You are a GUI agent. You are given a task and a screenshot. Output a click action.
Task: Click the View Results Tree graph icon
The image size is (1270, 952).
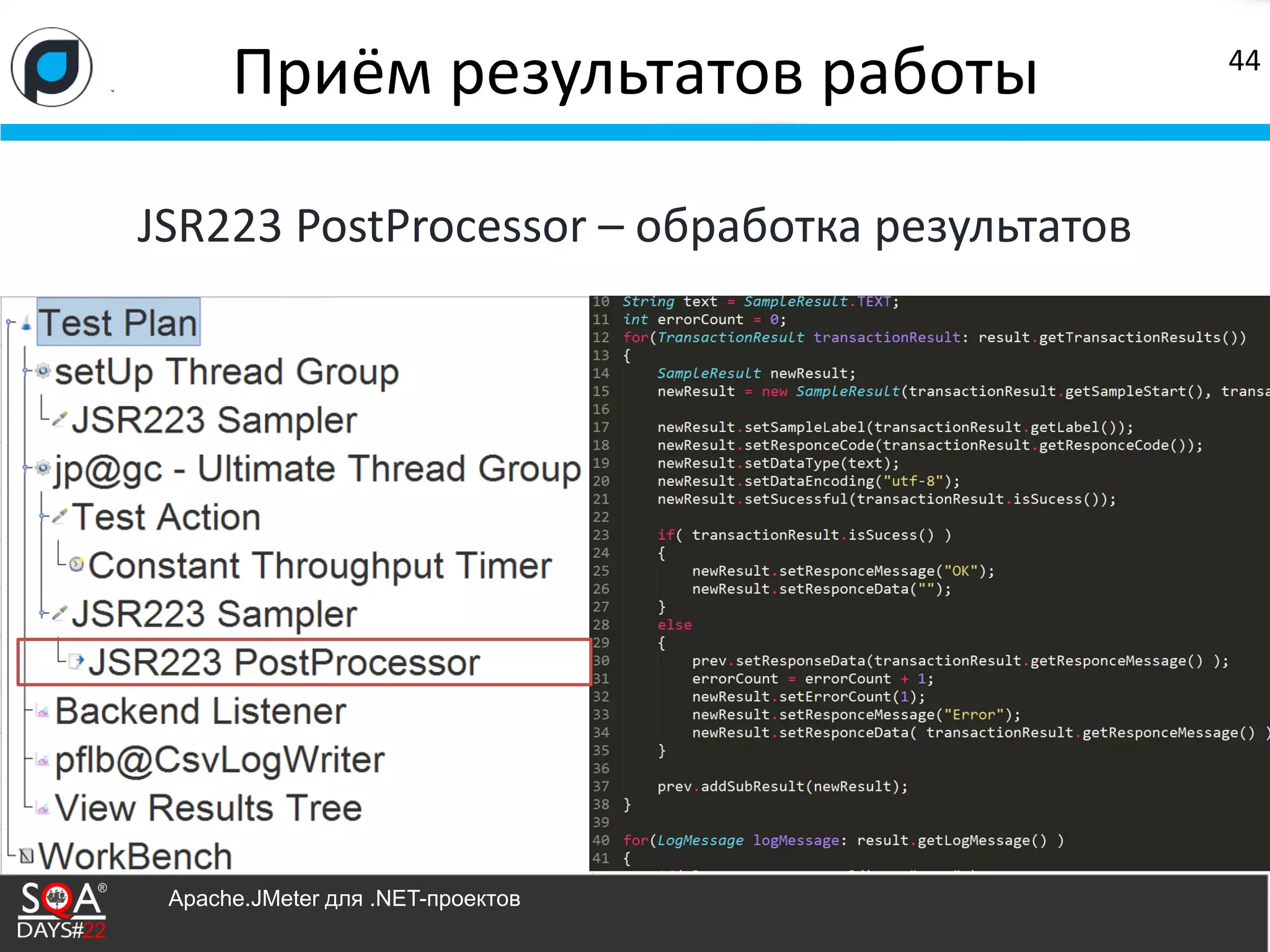click(x=43, y=808)
